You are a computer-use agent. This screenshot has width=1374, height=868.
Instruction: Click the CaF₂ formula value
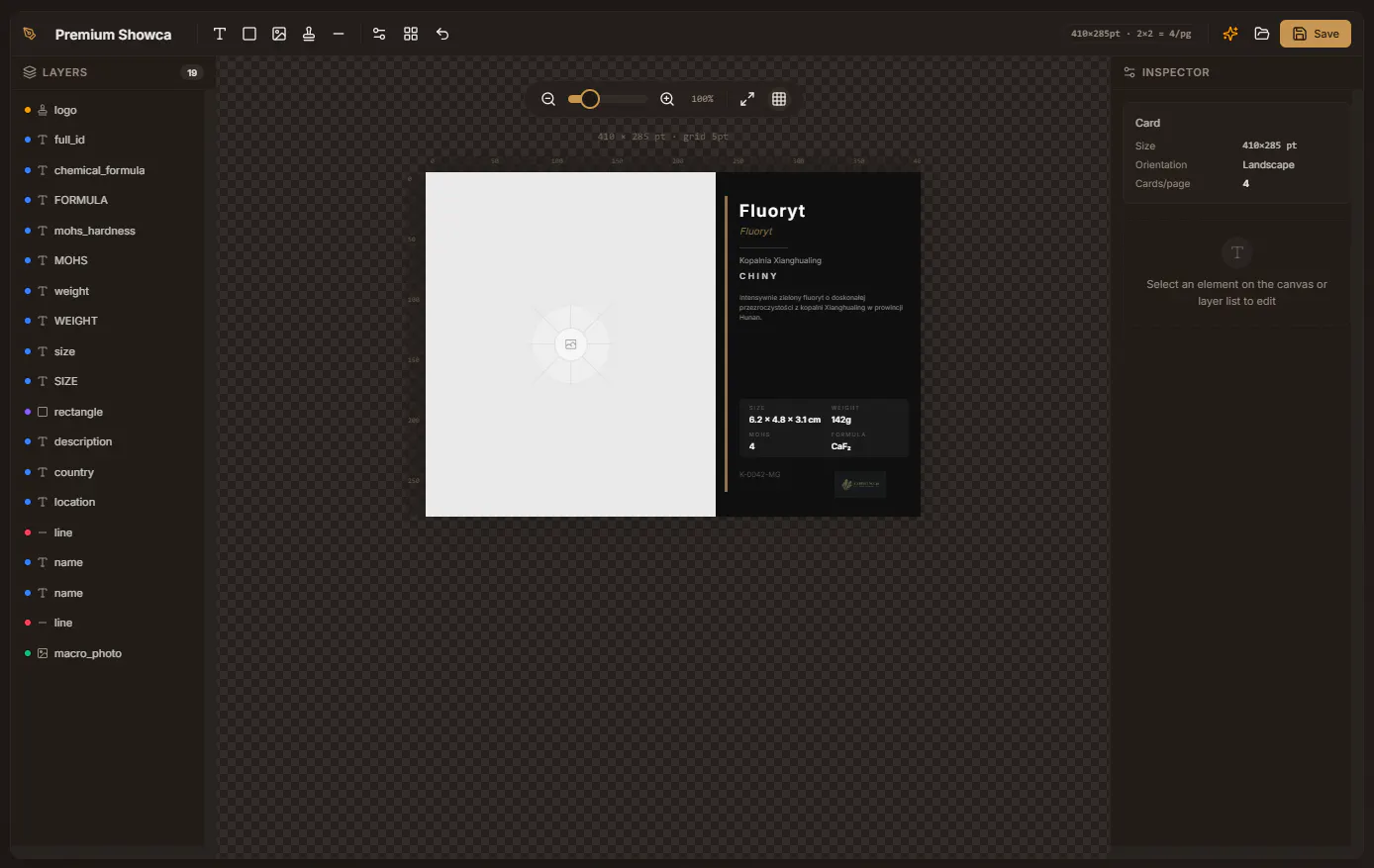[x=841, y=446]
